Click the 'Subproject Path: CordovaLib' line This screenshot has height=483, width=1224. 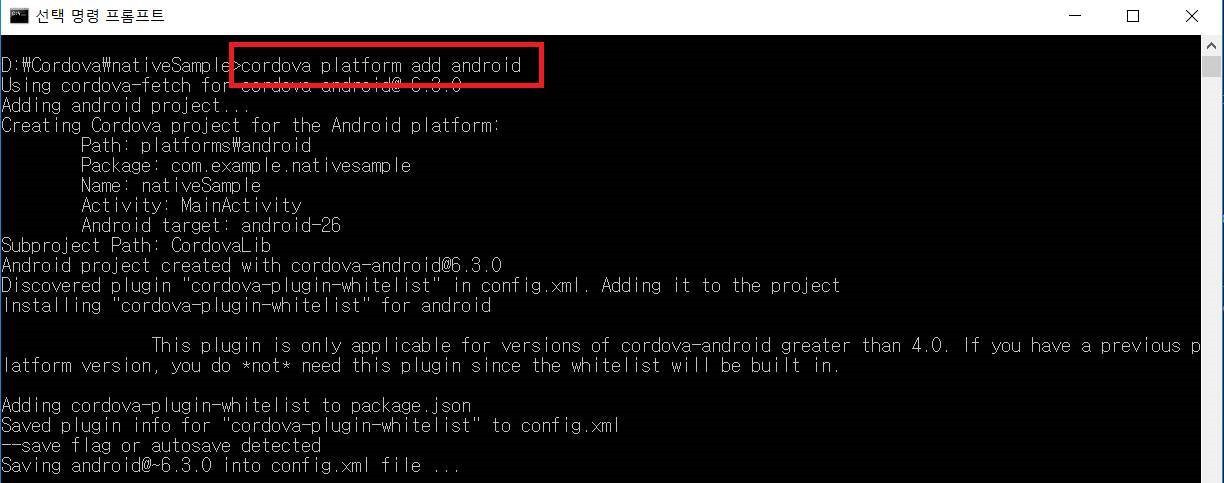[x=136, y=245]
